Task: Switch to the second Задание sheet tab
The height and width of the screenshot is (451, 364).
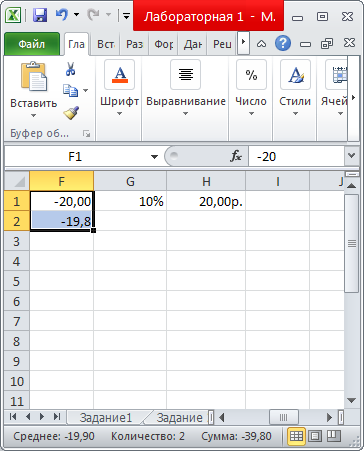Action: pos(179,417)
